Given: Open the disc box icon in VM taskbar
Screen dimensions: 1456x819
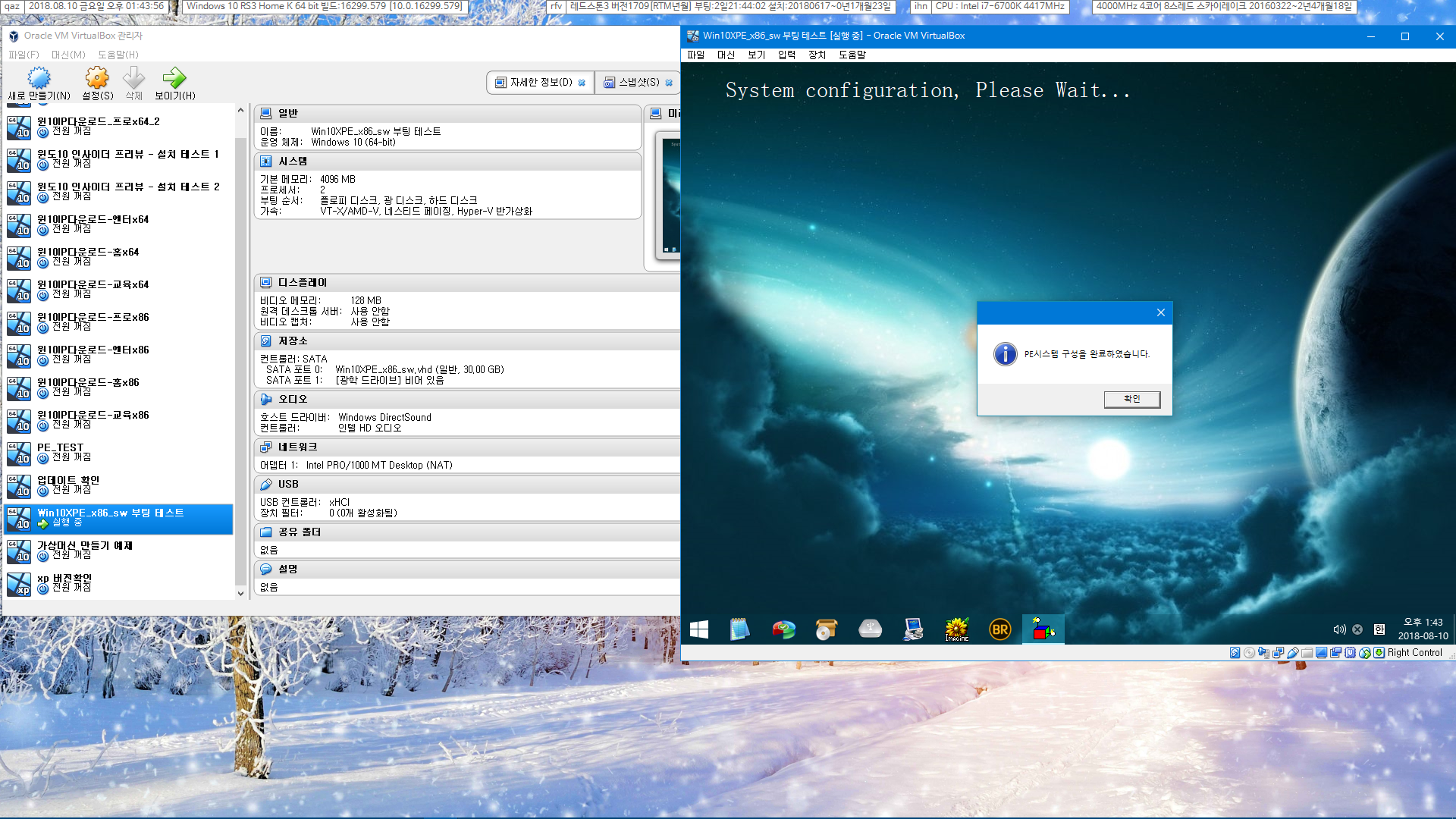Looking at the screenshot, I should point(827,629).
